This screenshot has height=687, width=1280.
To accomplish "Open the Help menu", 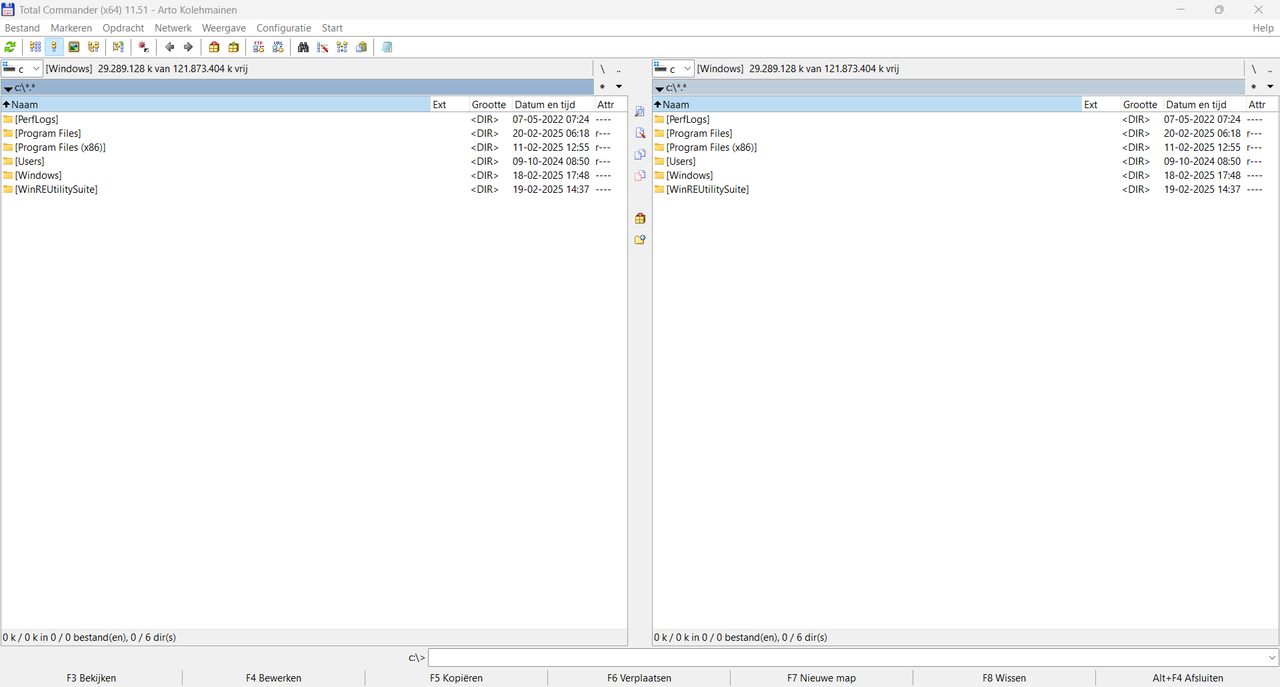I will point(1263,28).
